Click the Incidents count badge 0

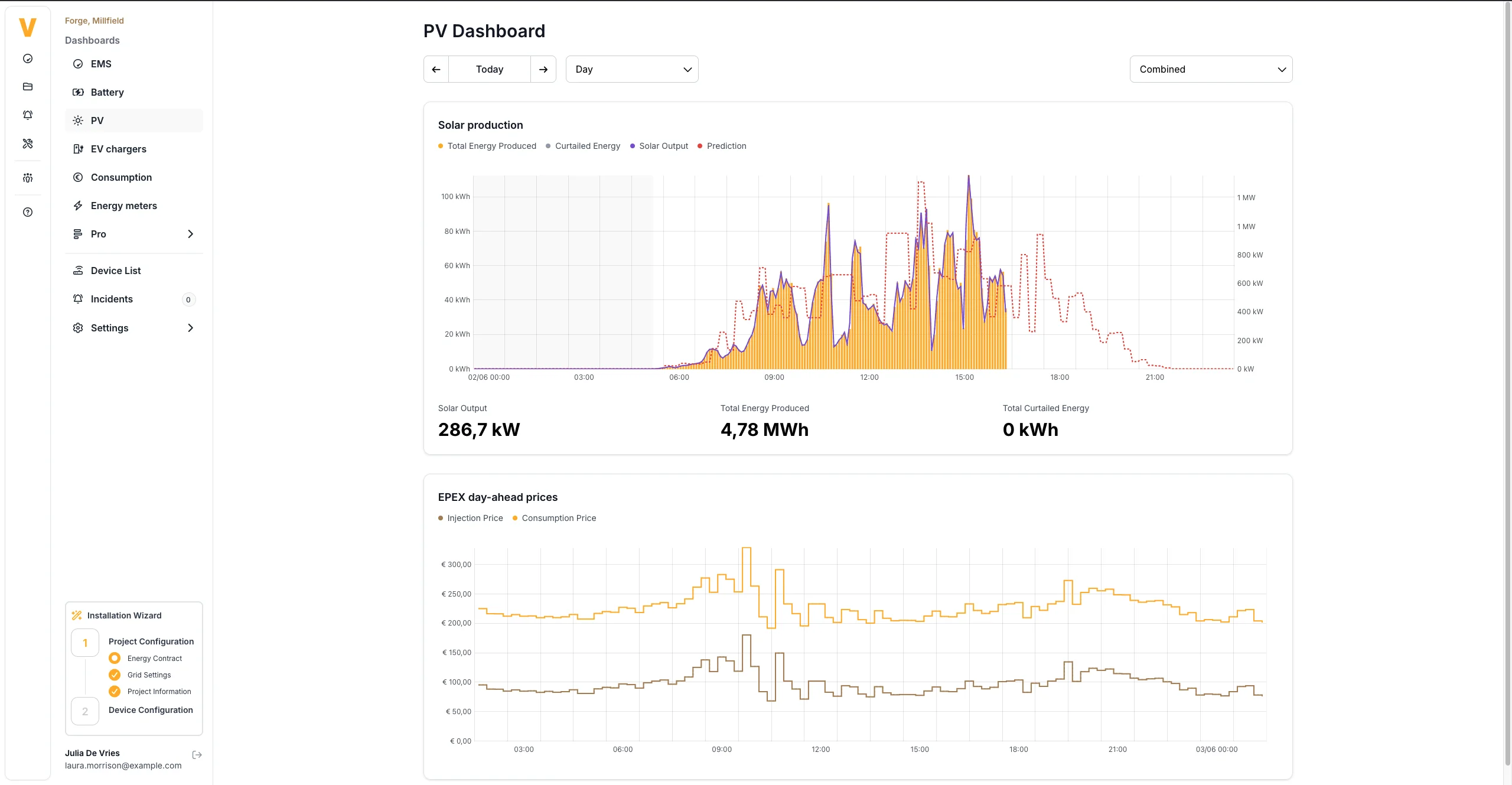click(188, 299)
